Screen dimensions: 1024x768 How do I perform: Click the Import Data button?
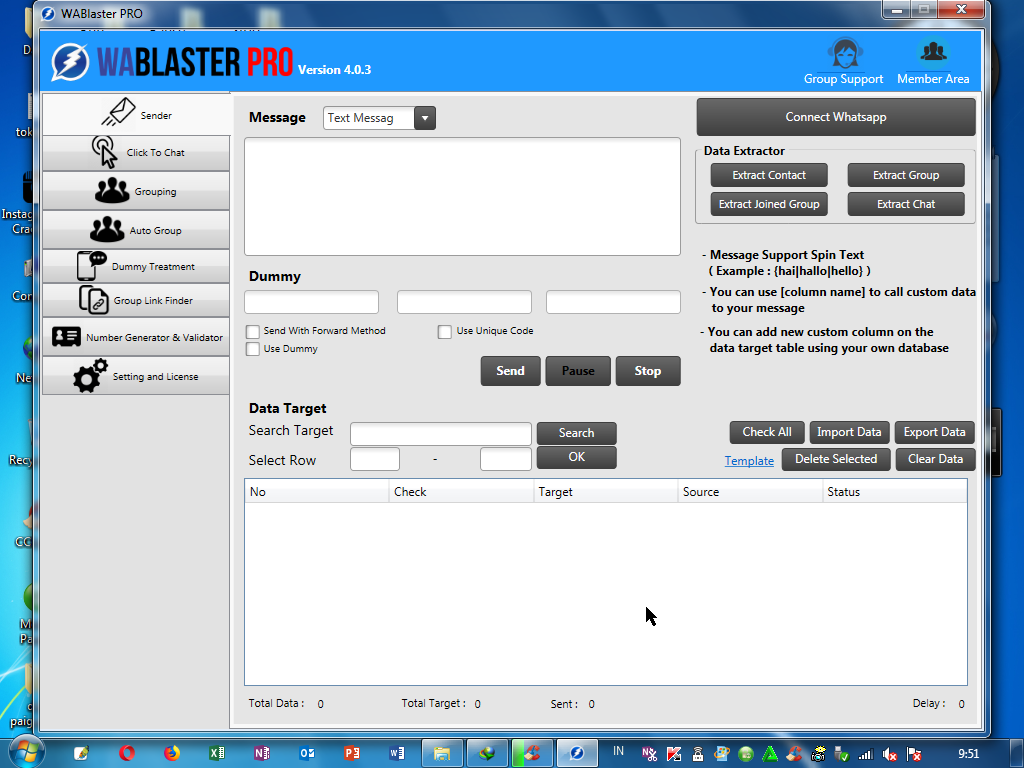[849, 432]
